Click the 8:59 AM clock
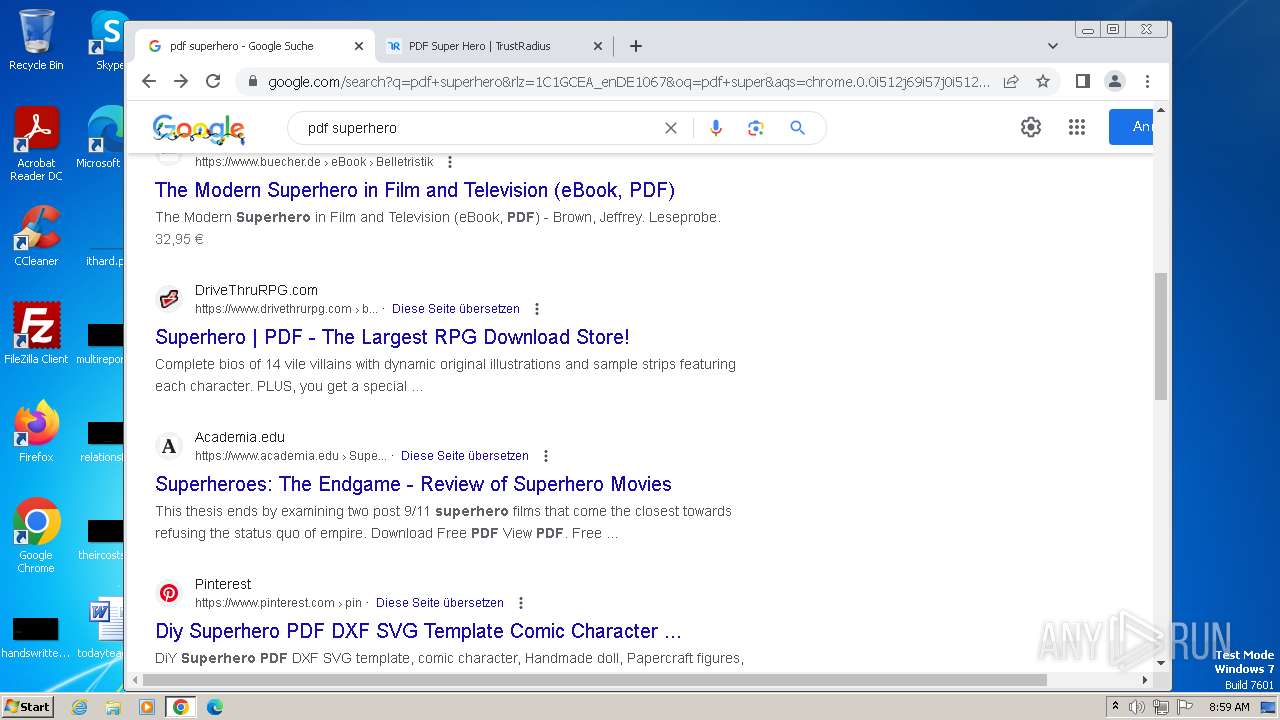Image resolution: width=1280 pixels, height=720 pixels. coord(1229,707)
